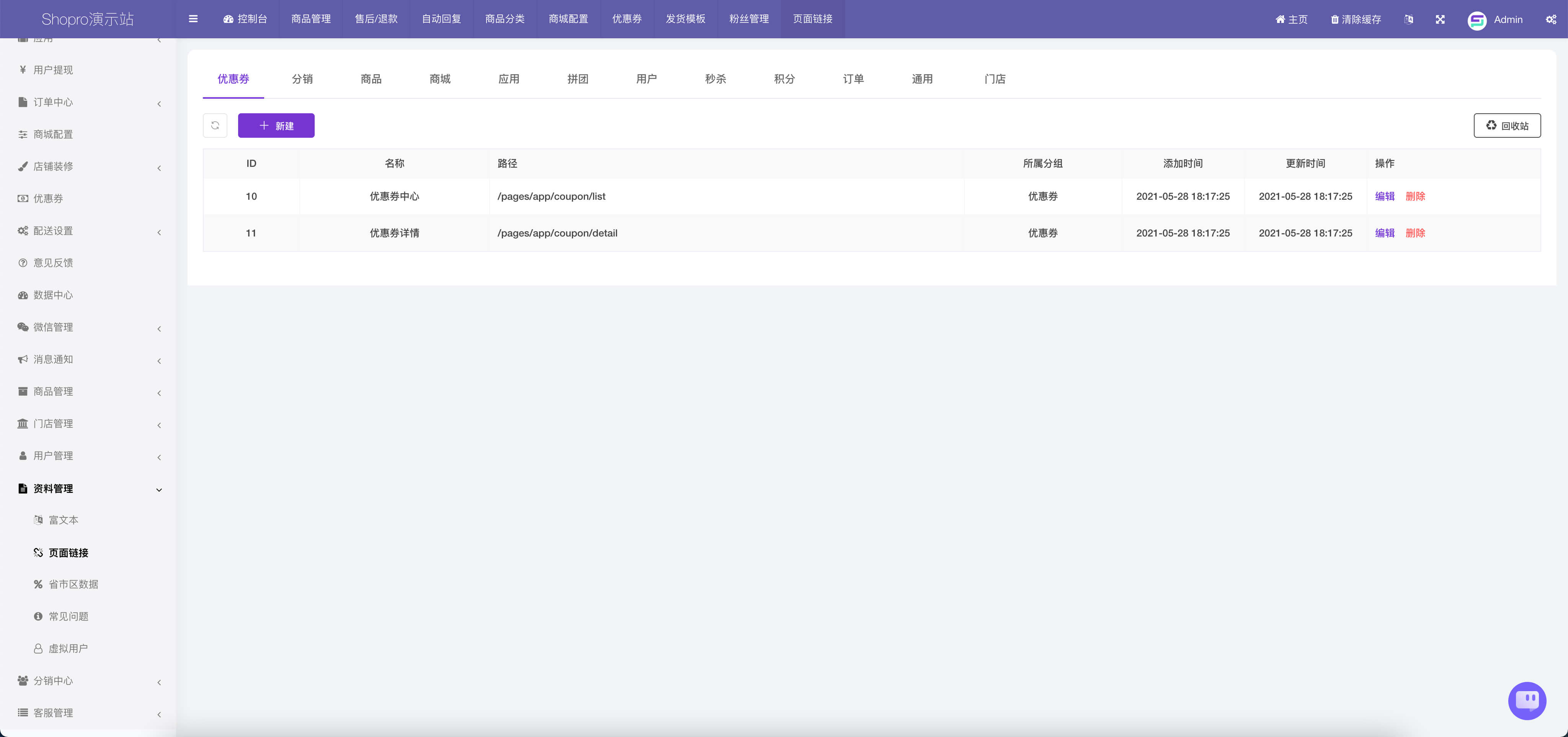Select the 拼团 tab

pyautogui.click(x=577, y=79)
